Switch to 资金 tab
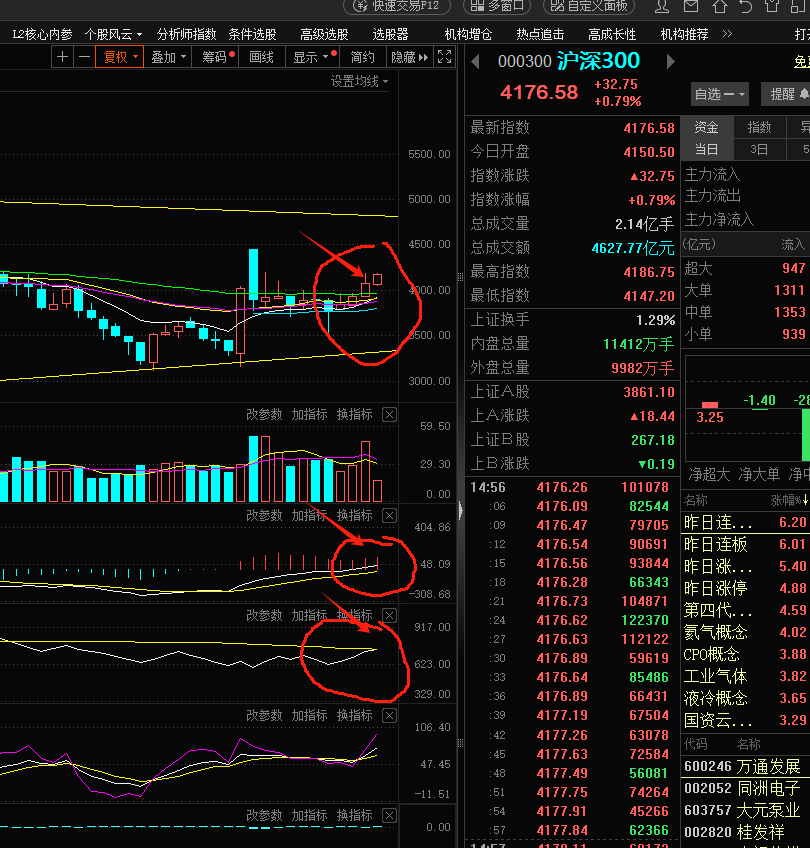Image resolution: width=810 pixels, height=848 pixels. pos(706,127)
